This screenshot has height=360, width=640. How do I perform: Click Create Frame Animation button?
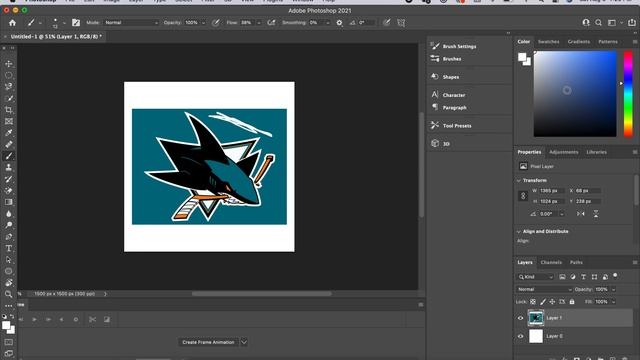(208, 342)
